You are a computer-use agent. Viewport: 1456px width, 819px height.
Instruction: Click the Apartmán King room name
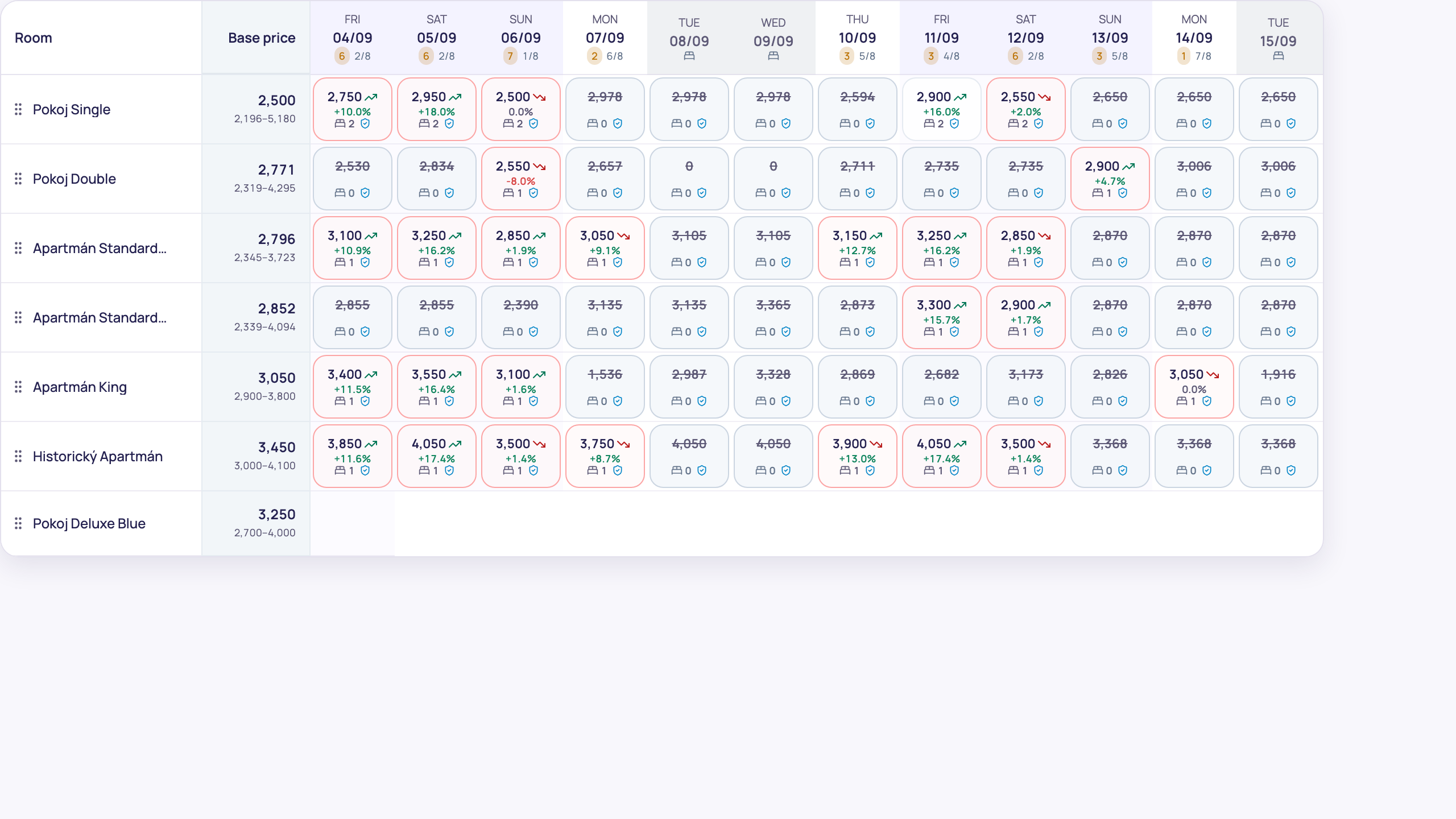coord(80,387)
